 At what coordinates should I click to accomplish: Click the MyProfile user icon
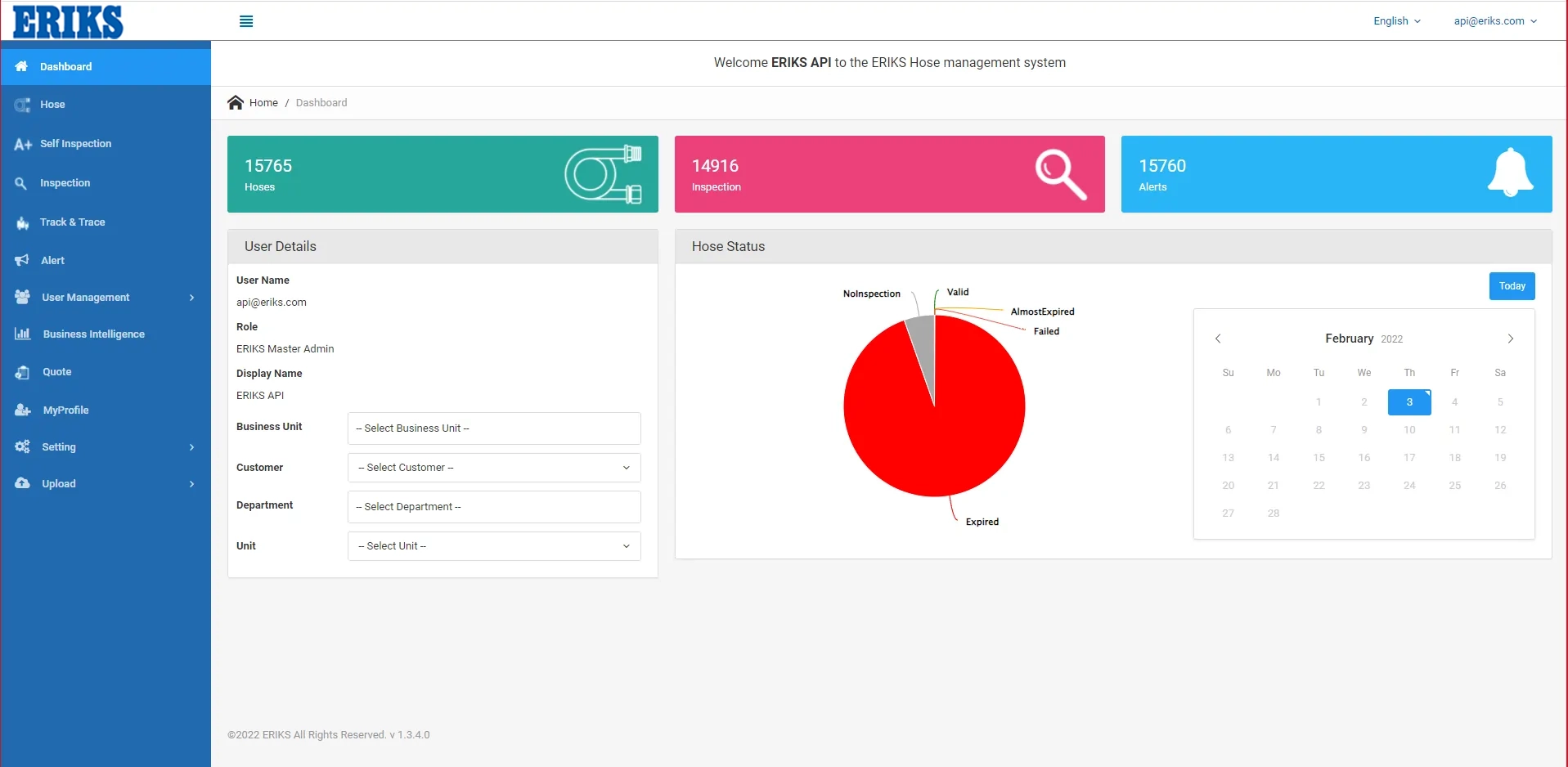point(22,410)
